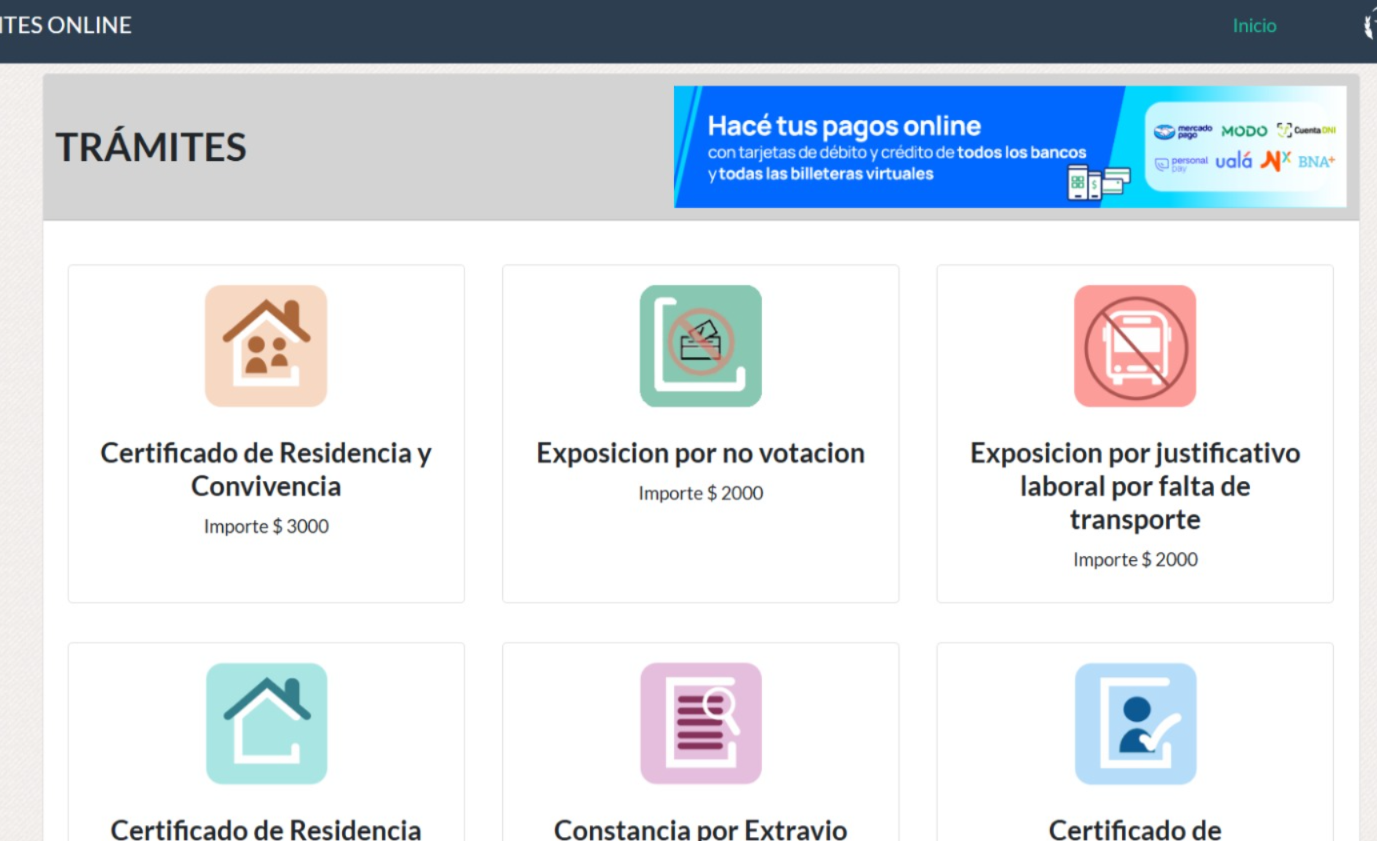Open the Constancia por Extravio title

[700, 829]
